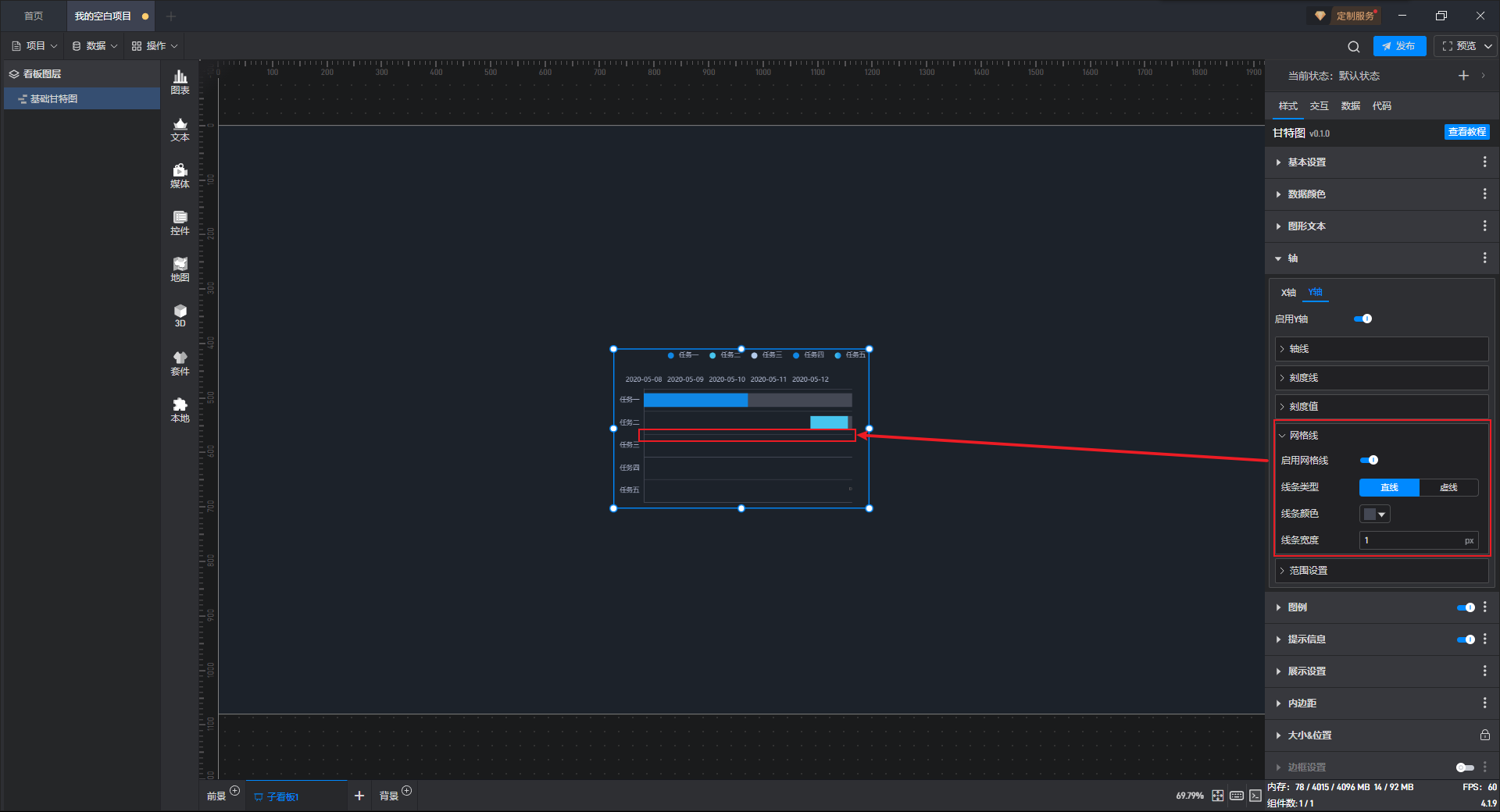The height and width of the screenshot is (812, 1500).
Task: Toggle the 边框设置 border switch
Action: coord(1466,767)
